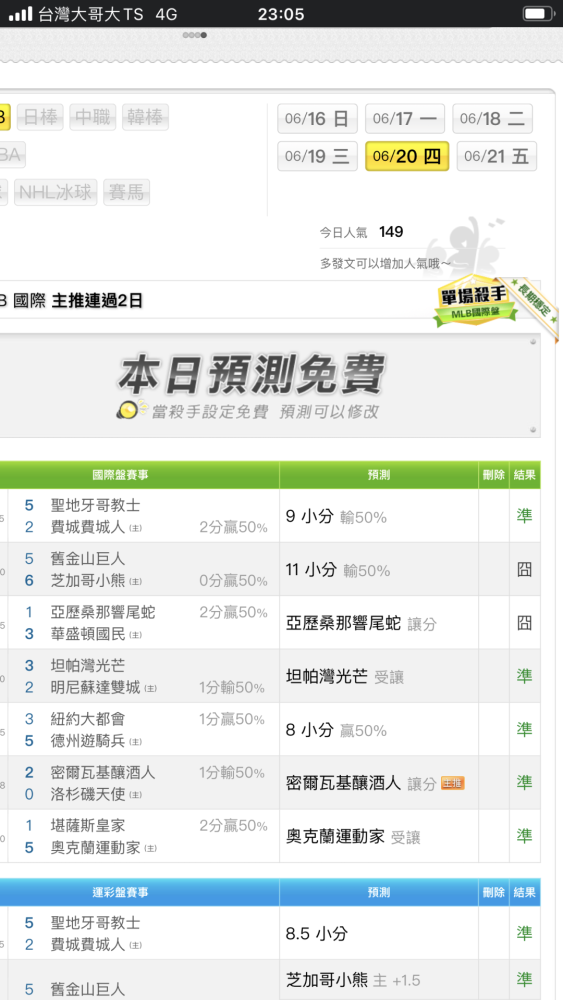563x1000 pixels.
Task: Open the 日棒 league tab
Action: 40,117
